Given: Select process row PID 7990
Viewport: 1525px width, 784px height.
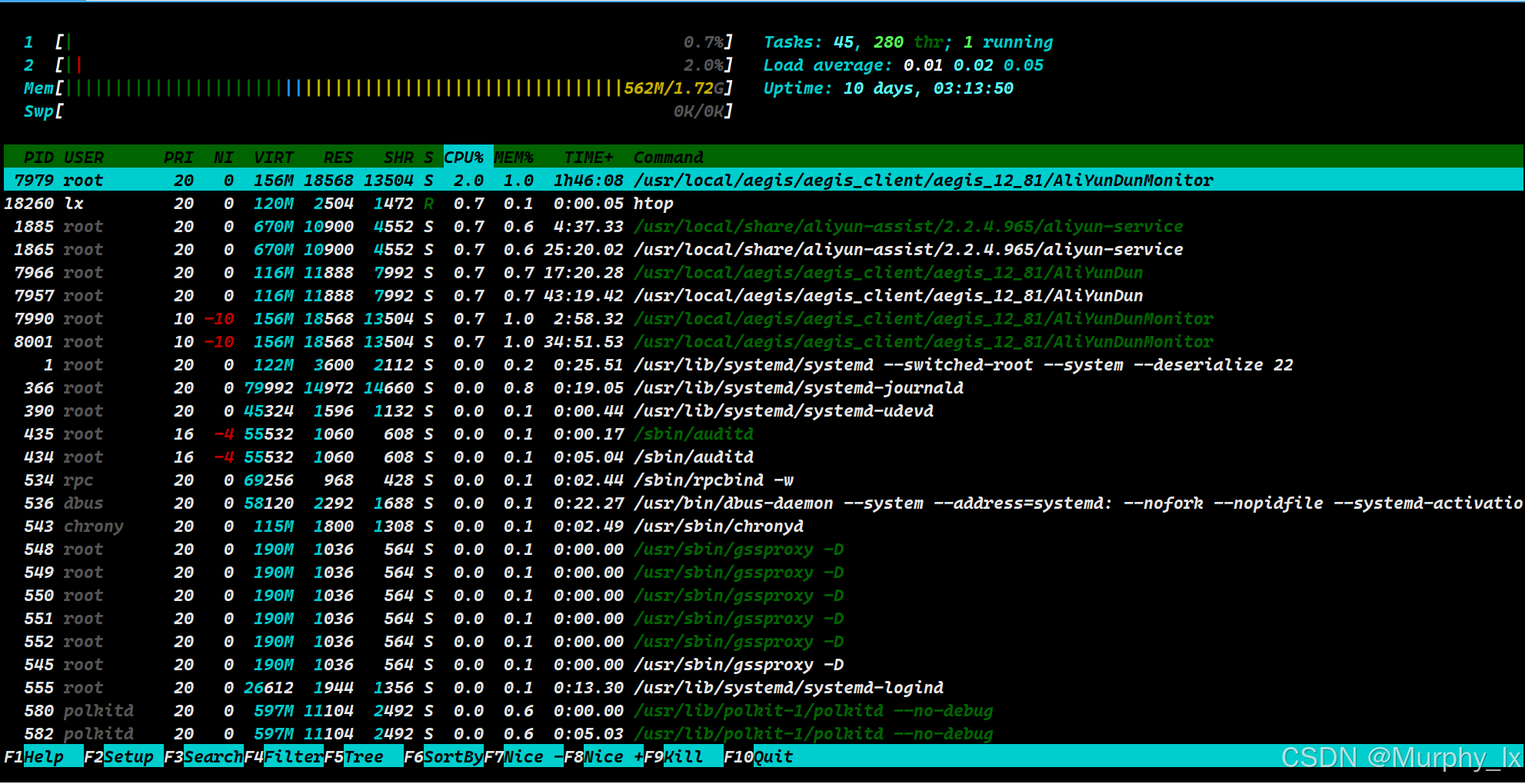Looking at the screenshot, I should (x=763, y=318).
